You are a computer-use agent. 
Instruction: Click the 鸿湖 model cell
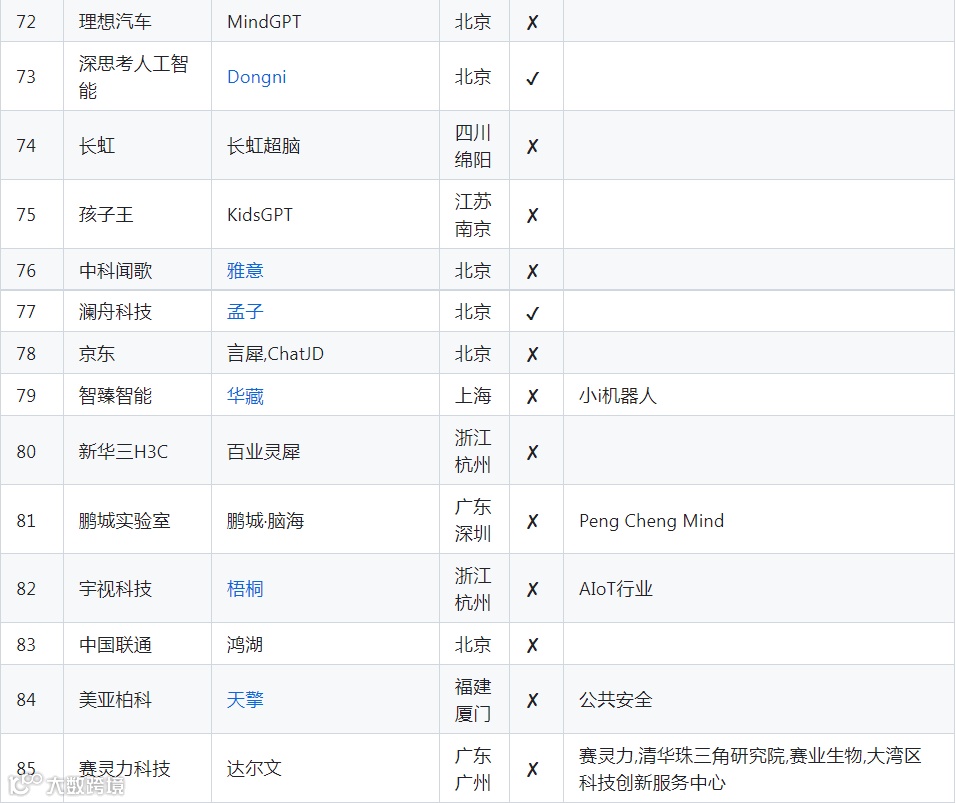pyautogui.click(x=326, y=644)
